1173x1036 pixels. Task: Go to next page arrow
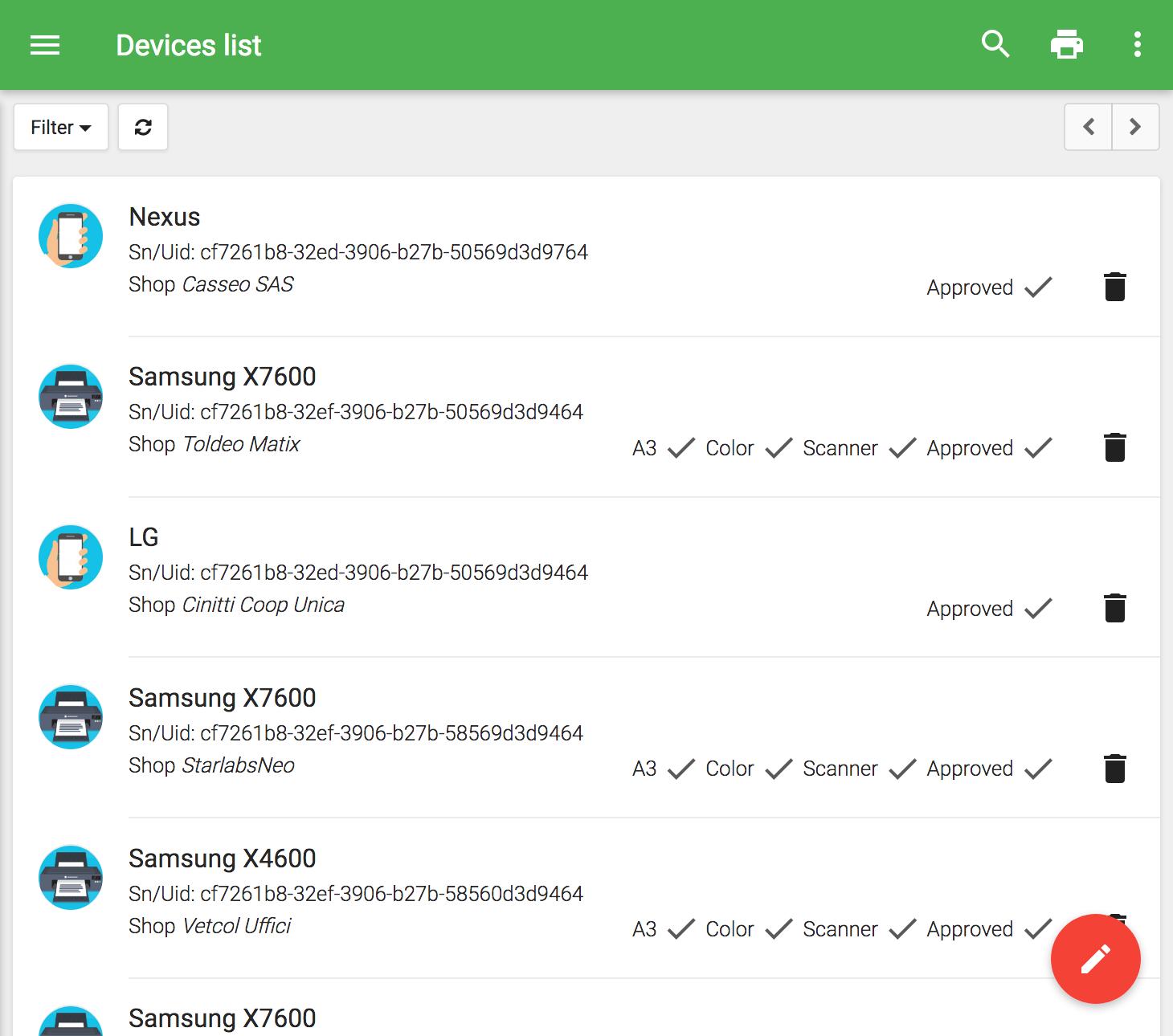[1134, 127]
